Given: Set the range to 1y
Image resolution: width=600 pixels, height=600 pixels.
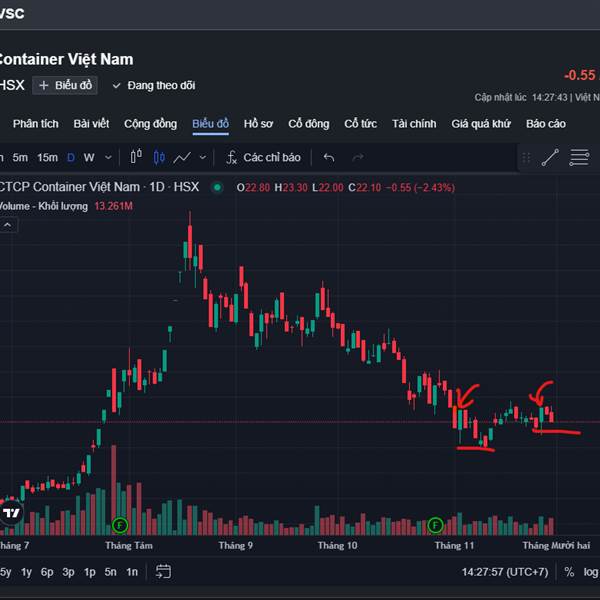Looking at the screenshot, I should pos(26,572).
